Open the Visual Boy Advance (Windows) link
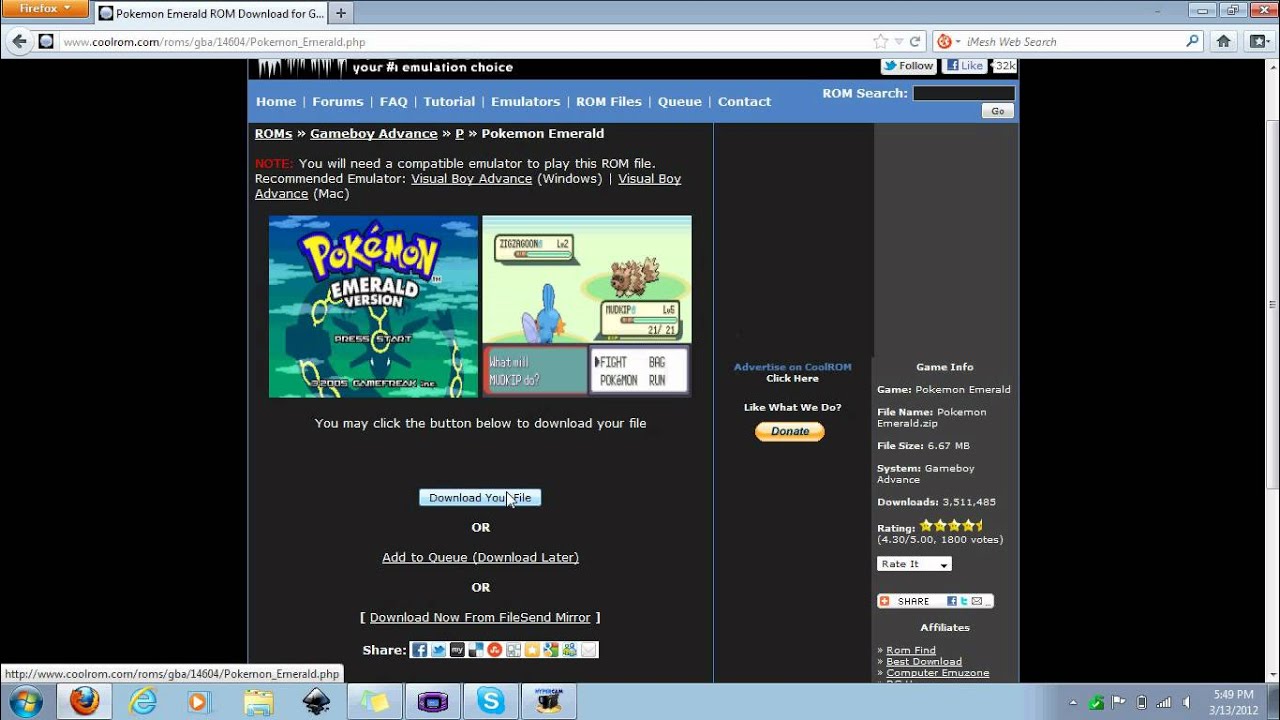Viewport: 1280px width, 720px height. pos(471,179)
